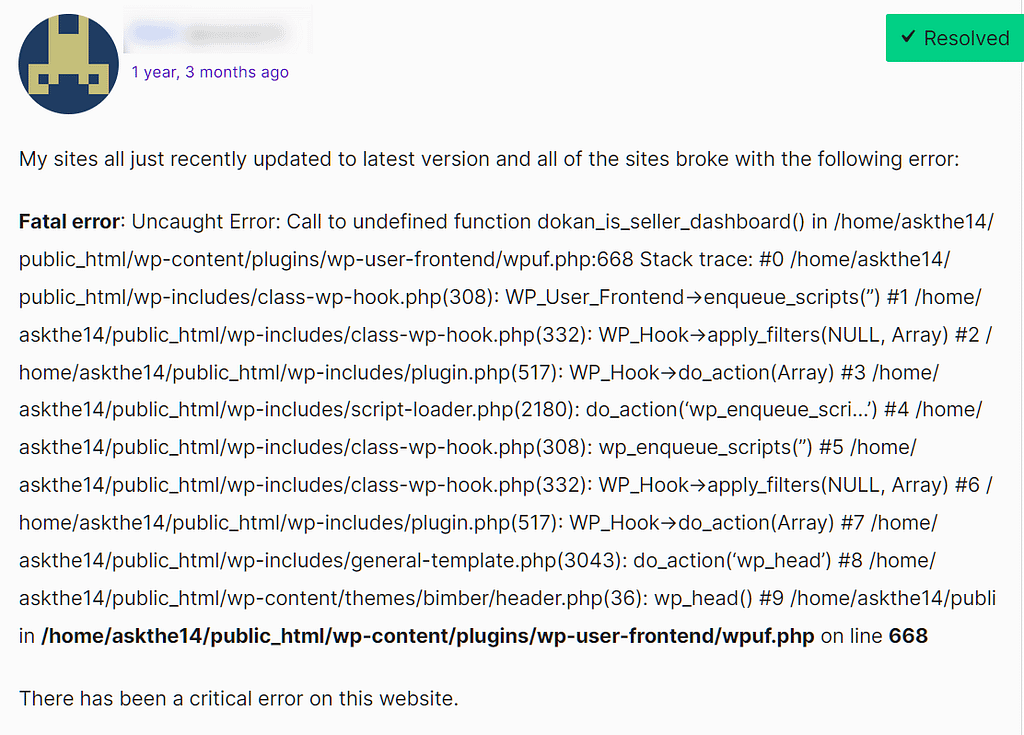Click the "1 year, 3 months ago" timestamp
The image size is (1024, 735).
(210, 72)
